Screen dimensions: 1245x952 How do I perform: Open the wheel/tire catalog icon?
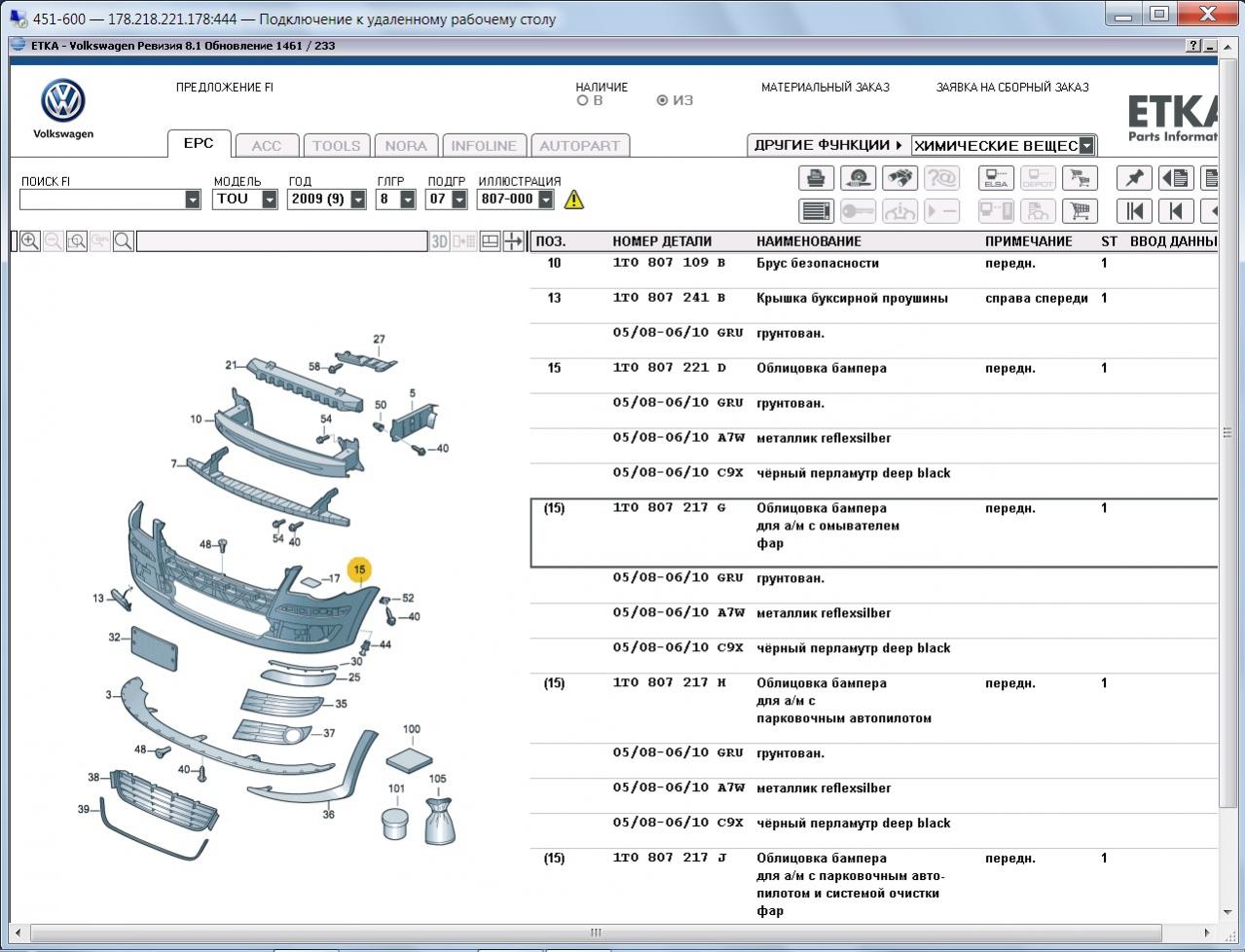click(858, 178)
